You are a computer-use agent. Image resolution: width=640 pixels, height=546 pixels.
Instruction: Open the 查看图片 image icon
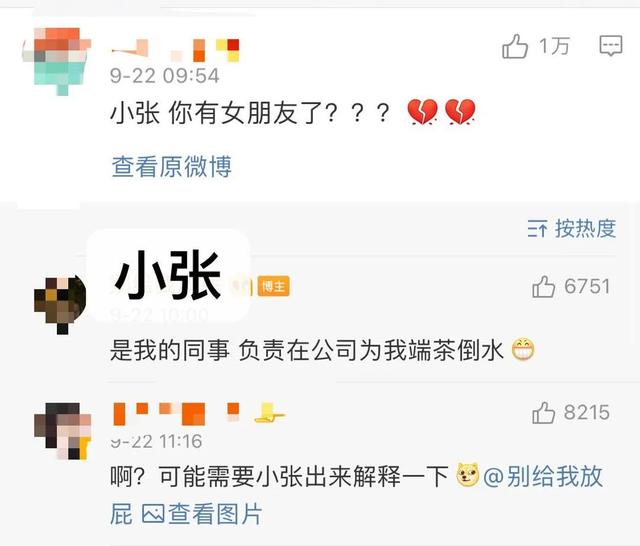(x=153, y=513)
